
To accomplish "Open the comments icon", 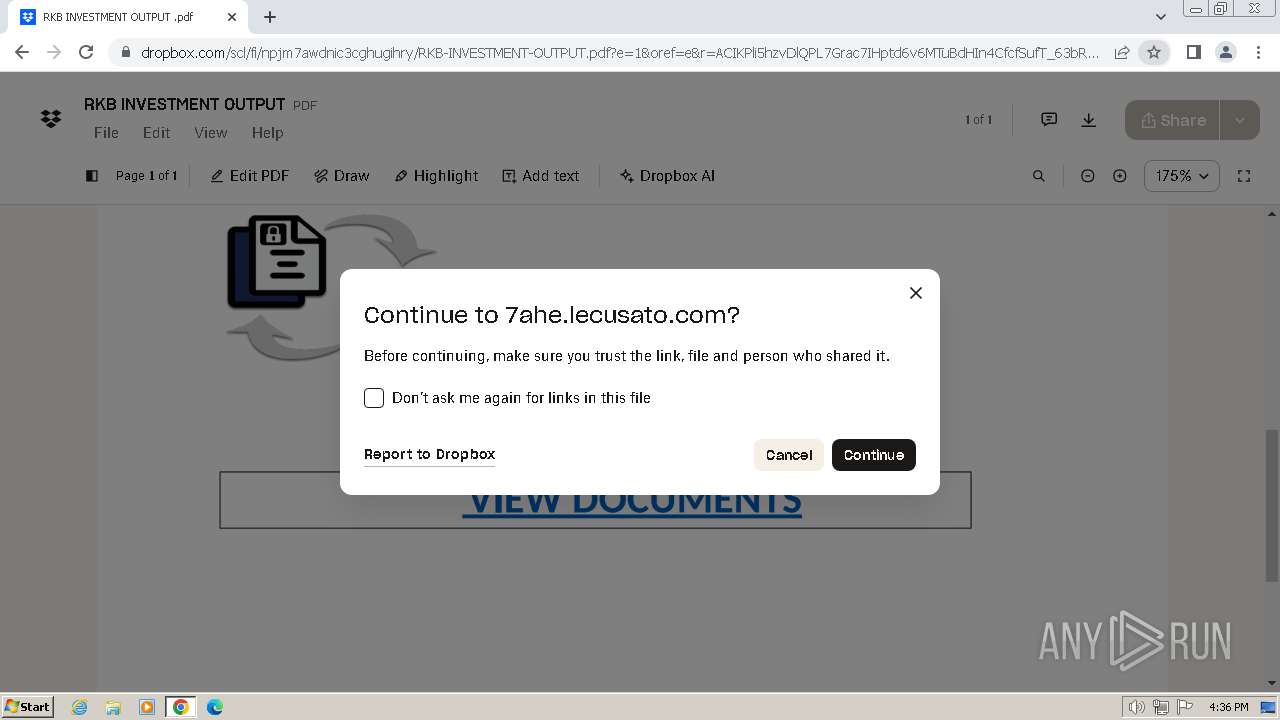I will click(x=1049, y=120).
